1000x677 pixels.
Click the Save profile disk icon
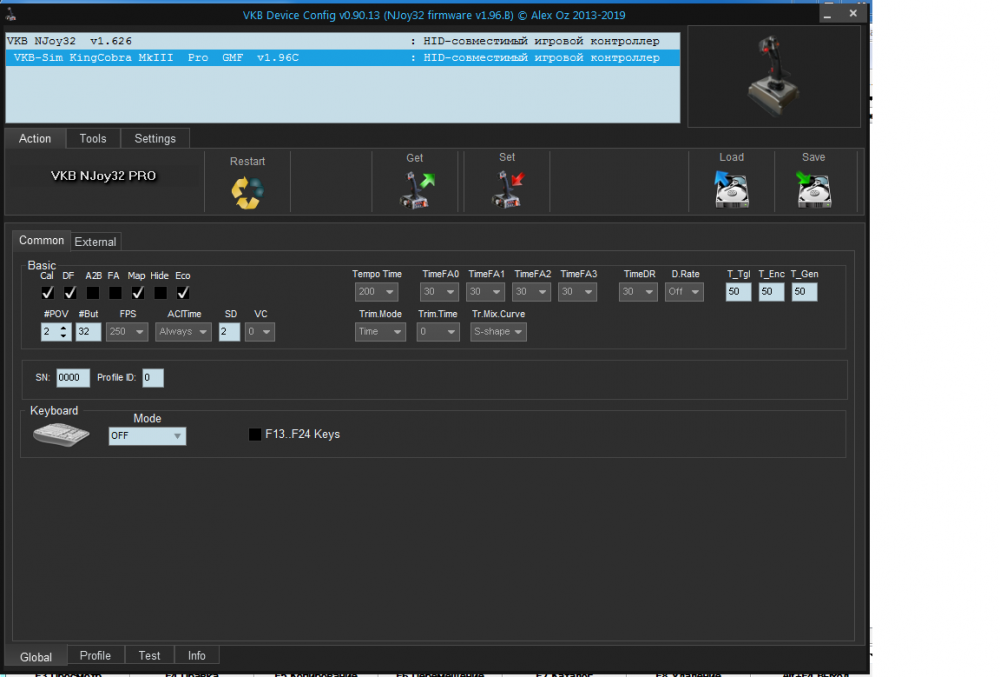click(x=813, y=188)
